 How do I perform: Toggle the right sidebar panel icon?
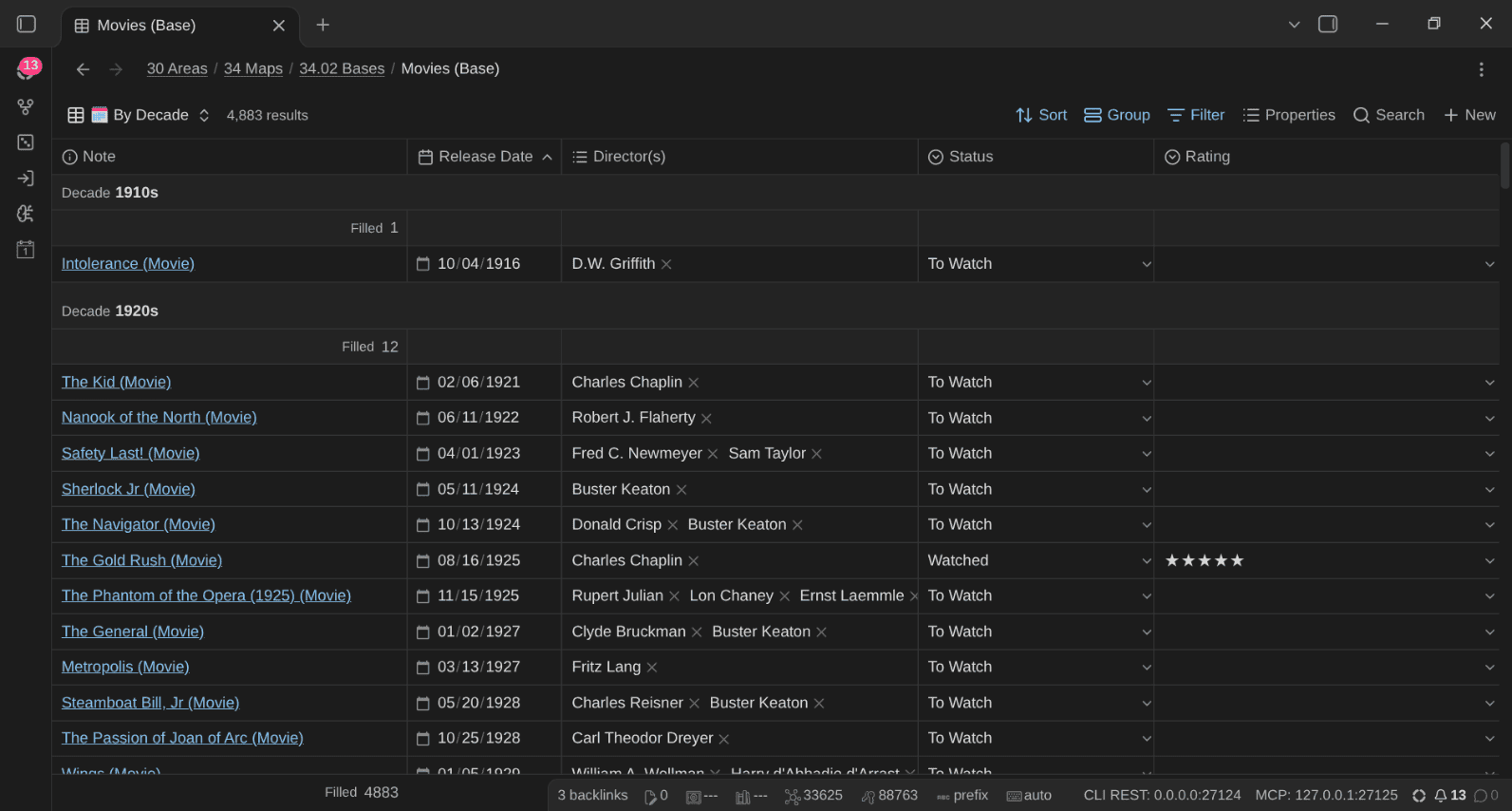pyautogui.click(x=1328, y=25)
